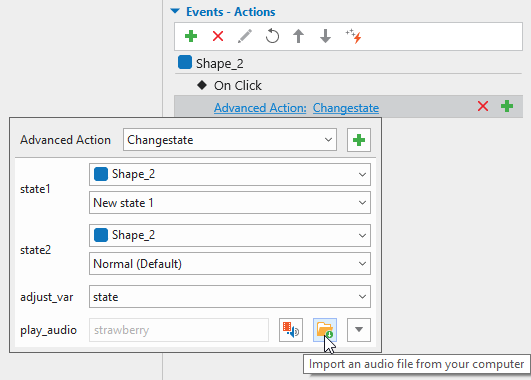The width and height of the screenshot is (531, 380).
Task: Import an audio file from computer
Action: coord(325,330)
